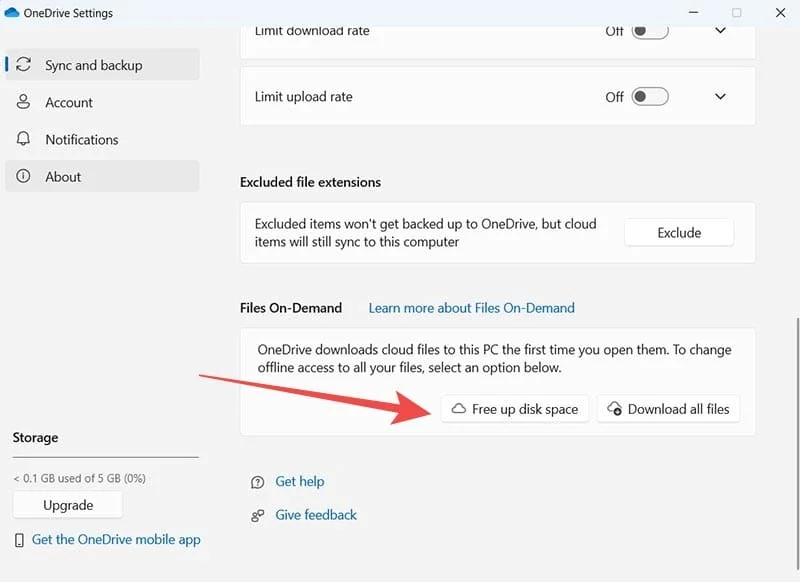Click the Account person icon in the sidebar

click(x=23, y=102)
